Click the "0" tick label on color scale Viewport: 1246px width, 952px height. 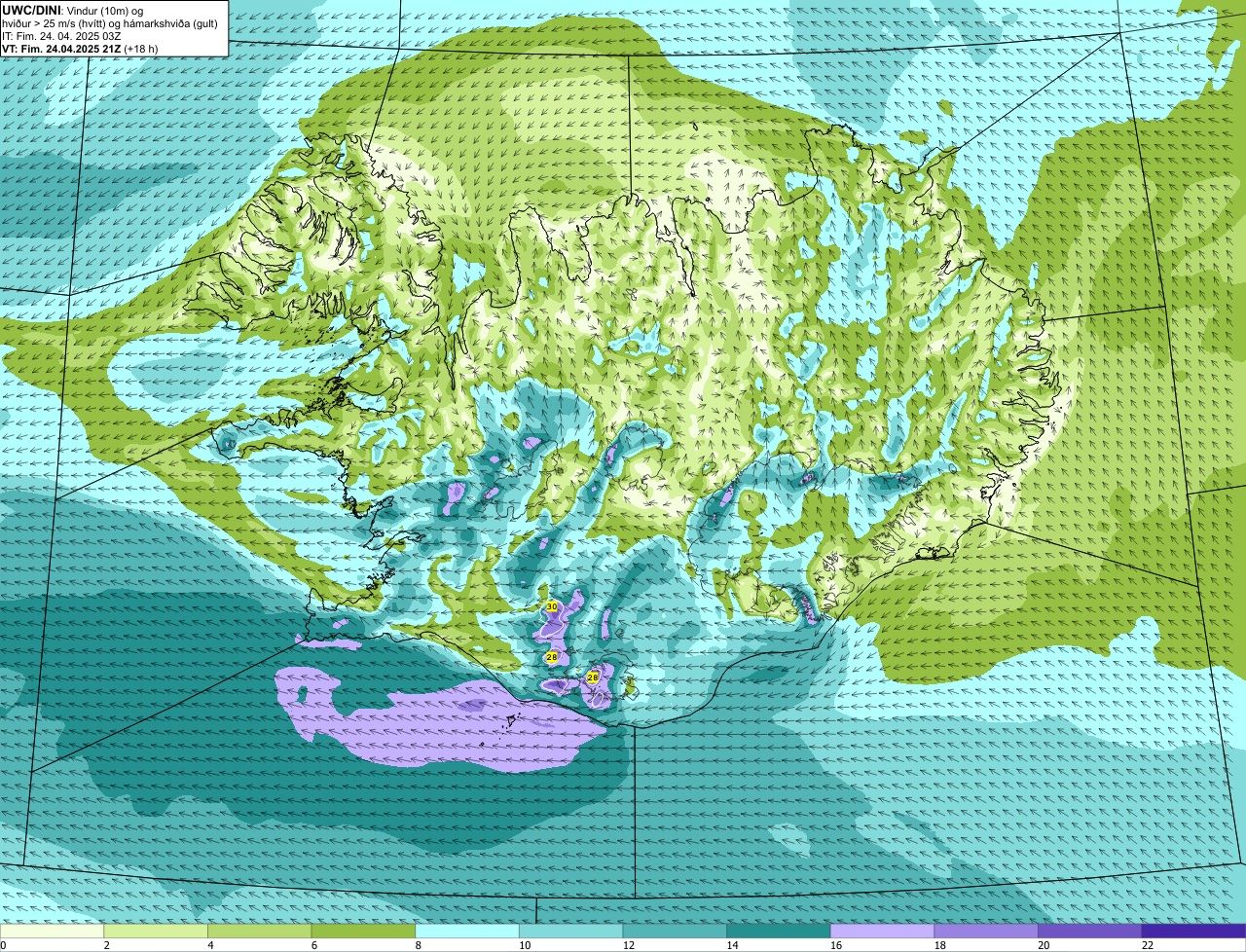pos(4,945)
